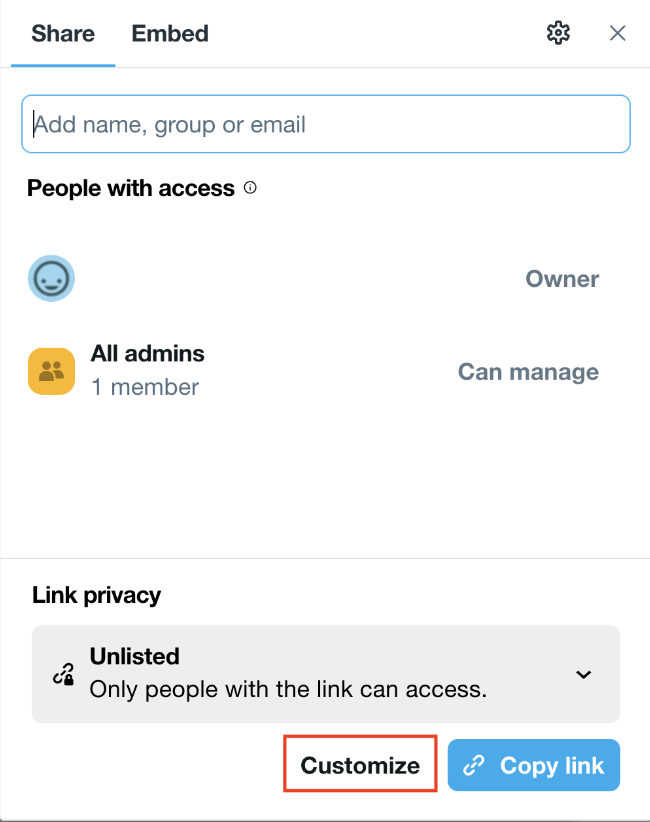Open share settings gear icon

[x=558, y=33]
